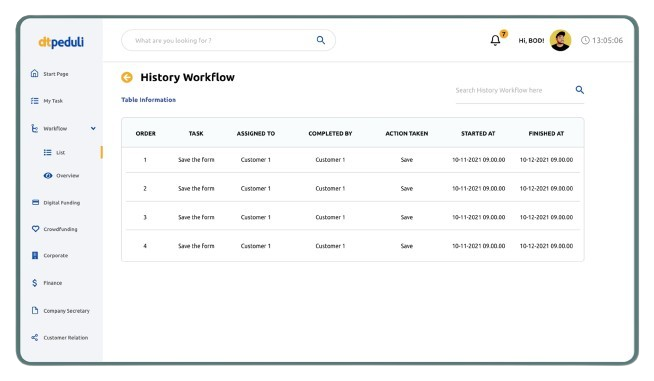This screenshot has width=654, height=381.
Task: Click Assigned To 'Customer 1' in row 2
Action: (x=256, y=189)
